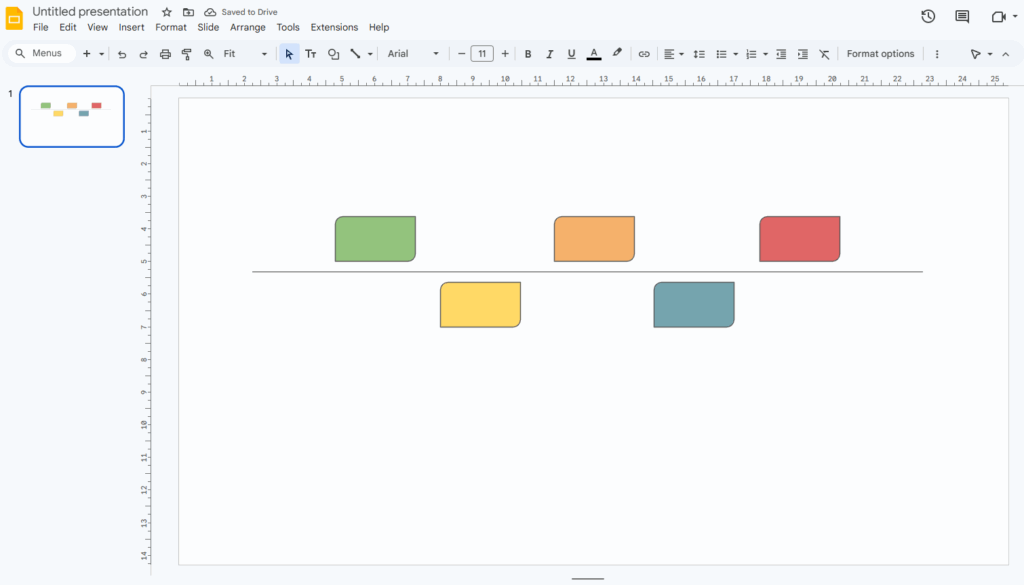Image resolution: width=1024 pixels, height=585 pixels.
Task: Select the Text box tool
Action: (x=311, y=54)
